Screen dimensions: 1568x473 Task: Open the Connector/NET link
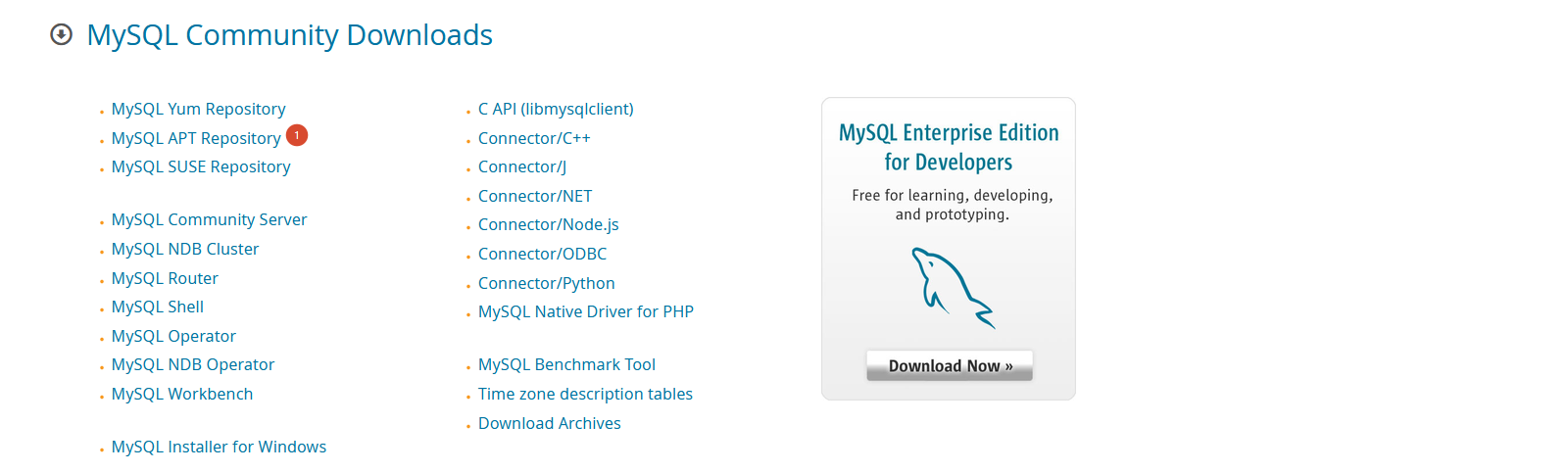535,196
